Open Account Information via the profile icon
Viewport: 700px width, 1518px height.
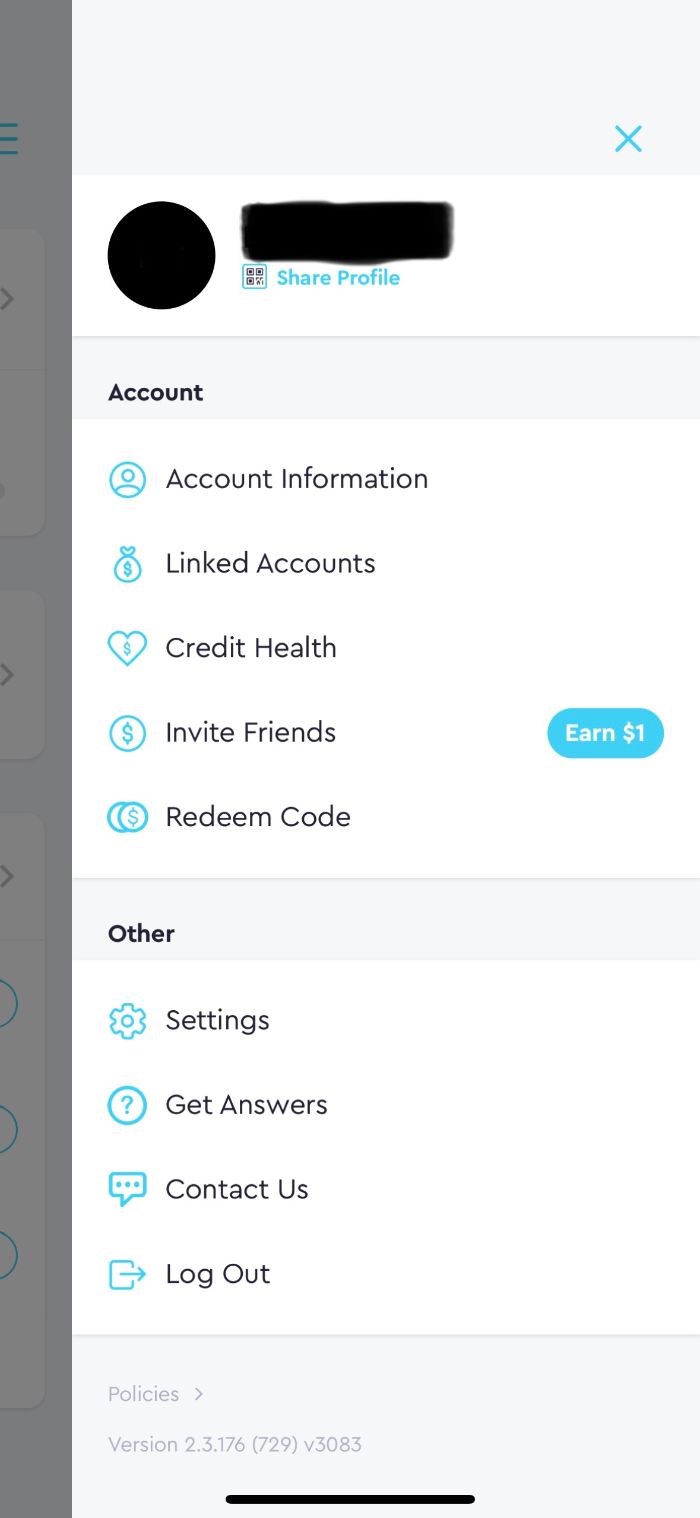127,479
